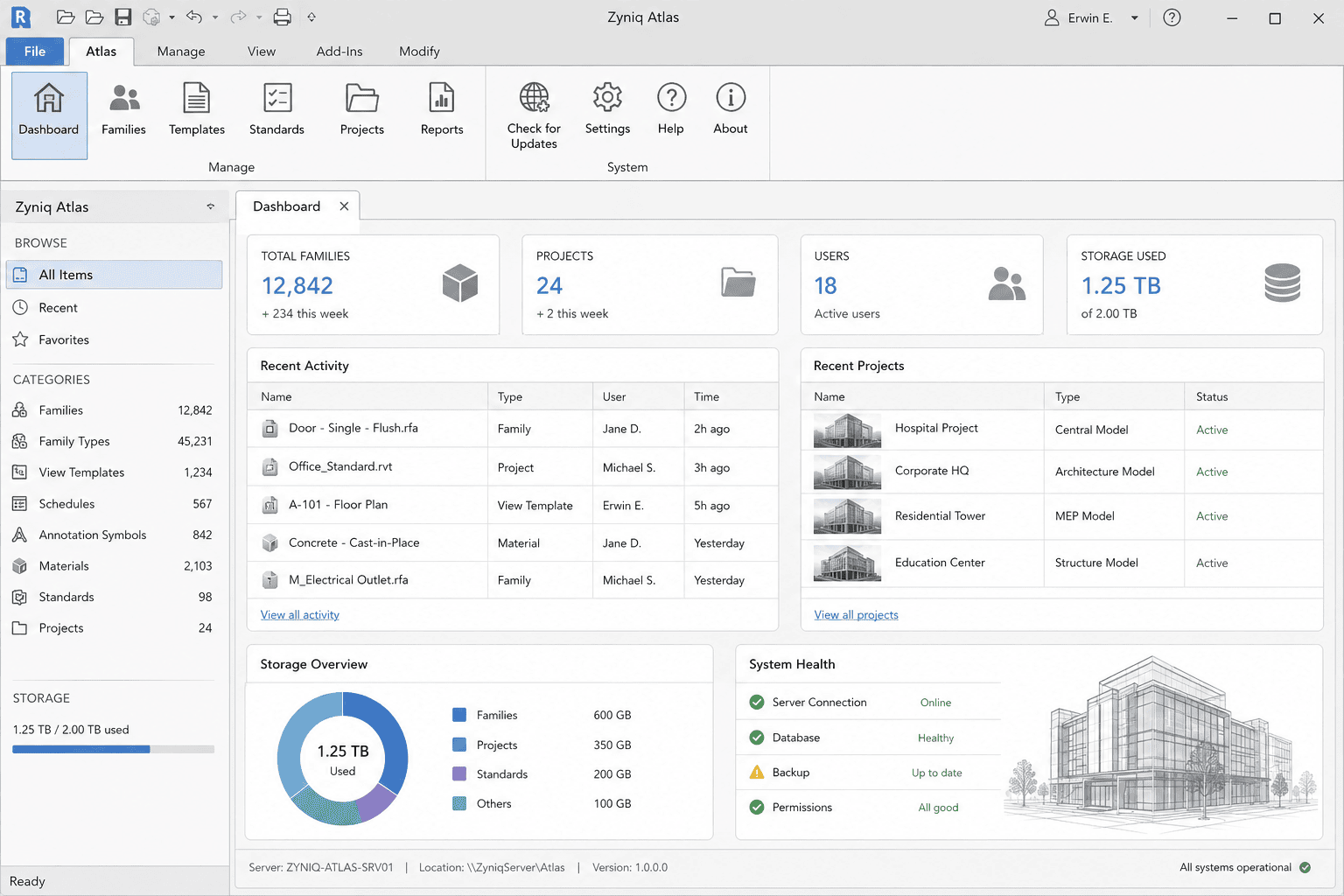The width and height of the screenshot is (1344, 896).
Task: Click the View all projects link
Action: [x=856, y=615]
